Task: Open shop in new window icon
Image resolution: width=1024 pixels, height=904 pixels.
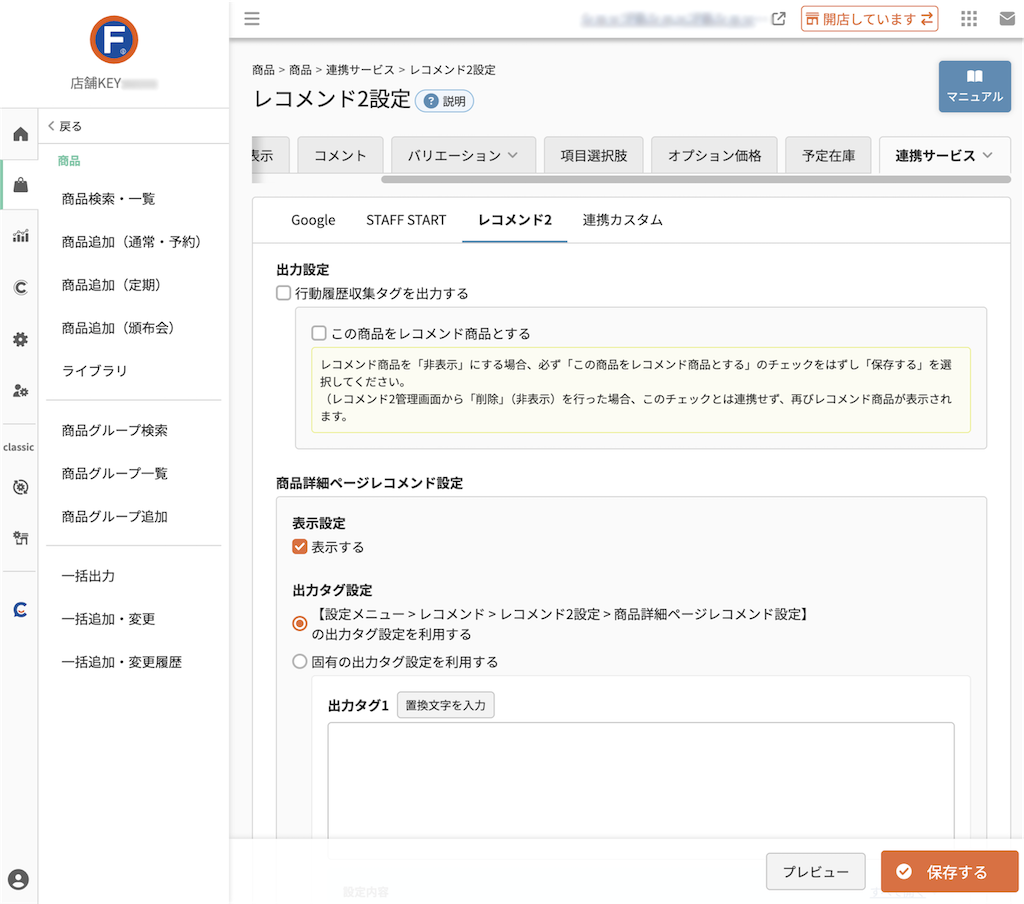Action: (x=778, y=19)
